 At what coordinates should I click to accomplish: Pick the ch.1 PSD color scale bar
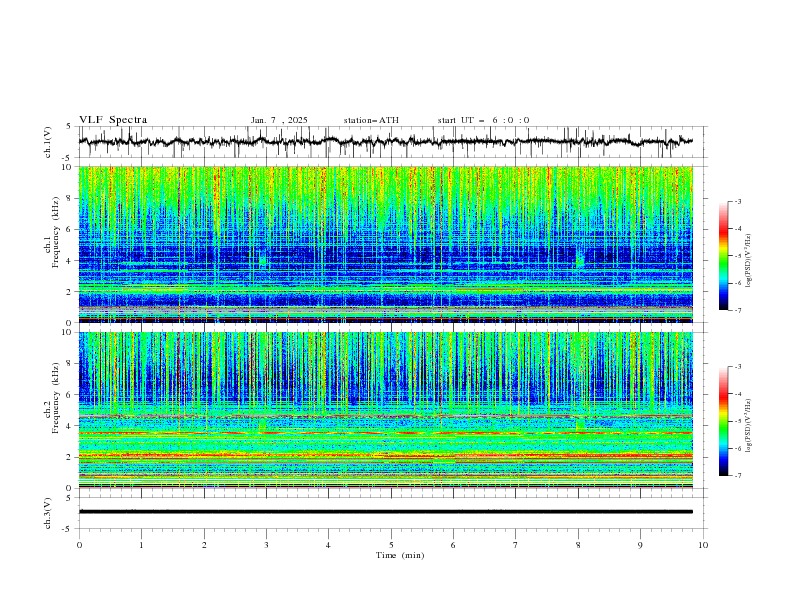(723, 256)
